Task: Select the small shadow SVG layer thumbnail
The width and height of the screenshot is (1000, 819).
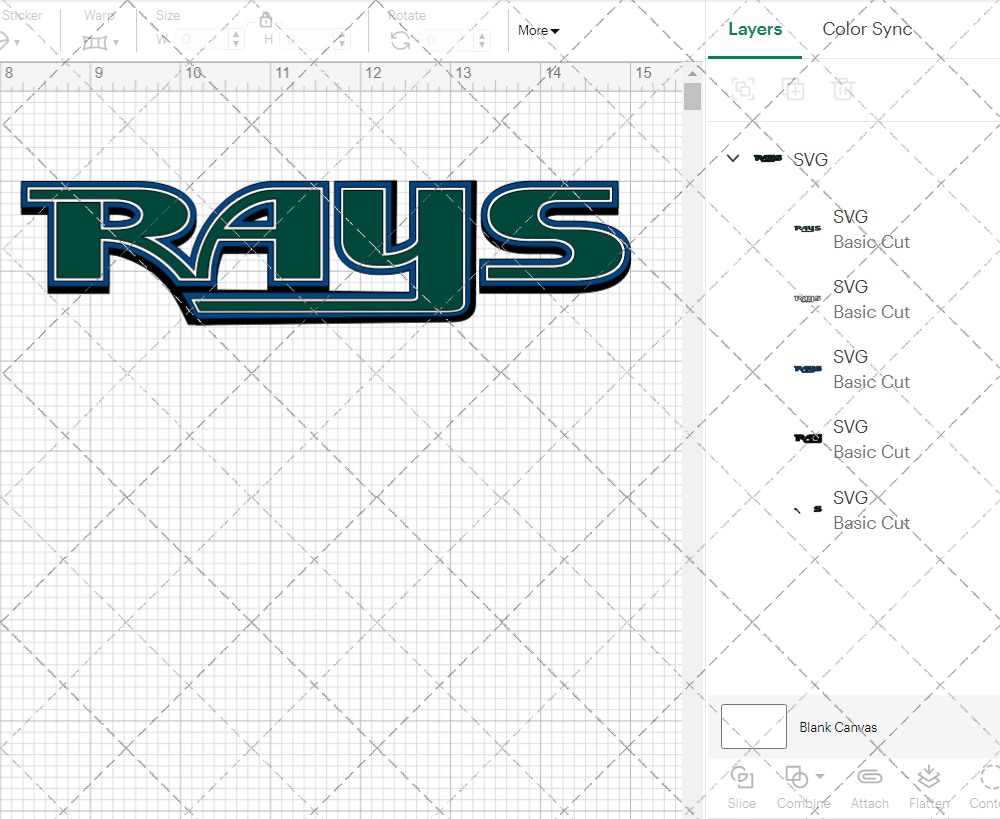Action: (807, 509)
